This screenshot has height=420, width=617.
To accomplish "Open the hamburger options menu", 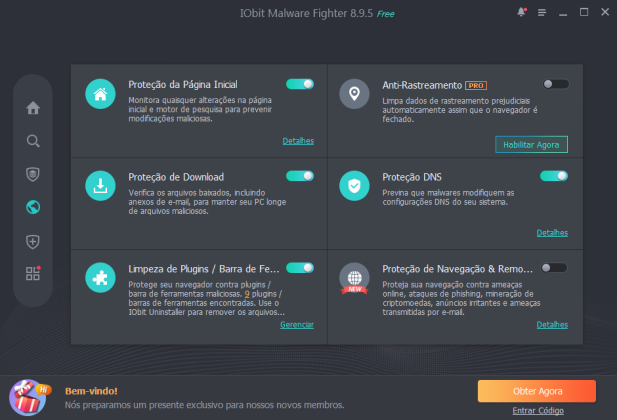I will pos(542,13).
